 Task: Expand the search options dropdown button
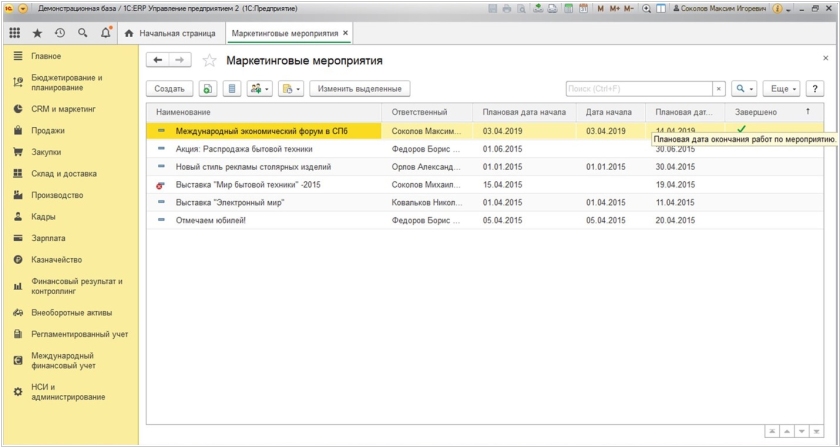coord(744,89)
